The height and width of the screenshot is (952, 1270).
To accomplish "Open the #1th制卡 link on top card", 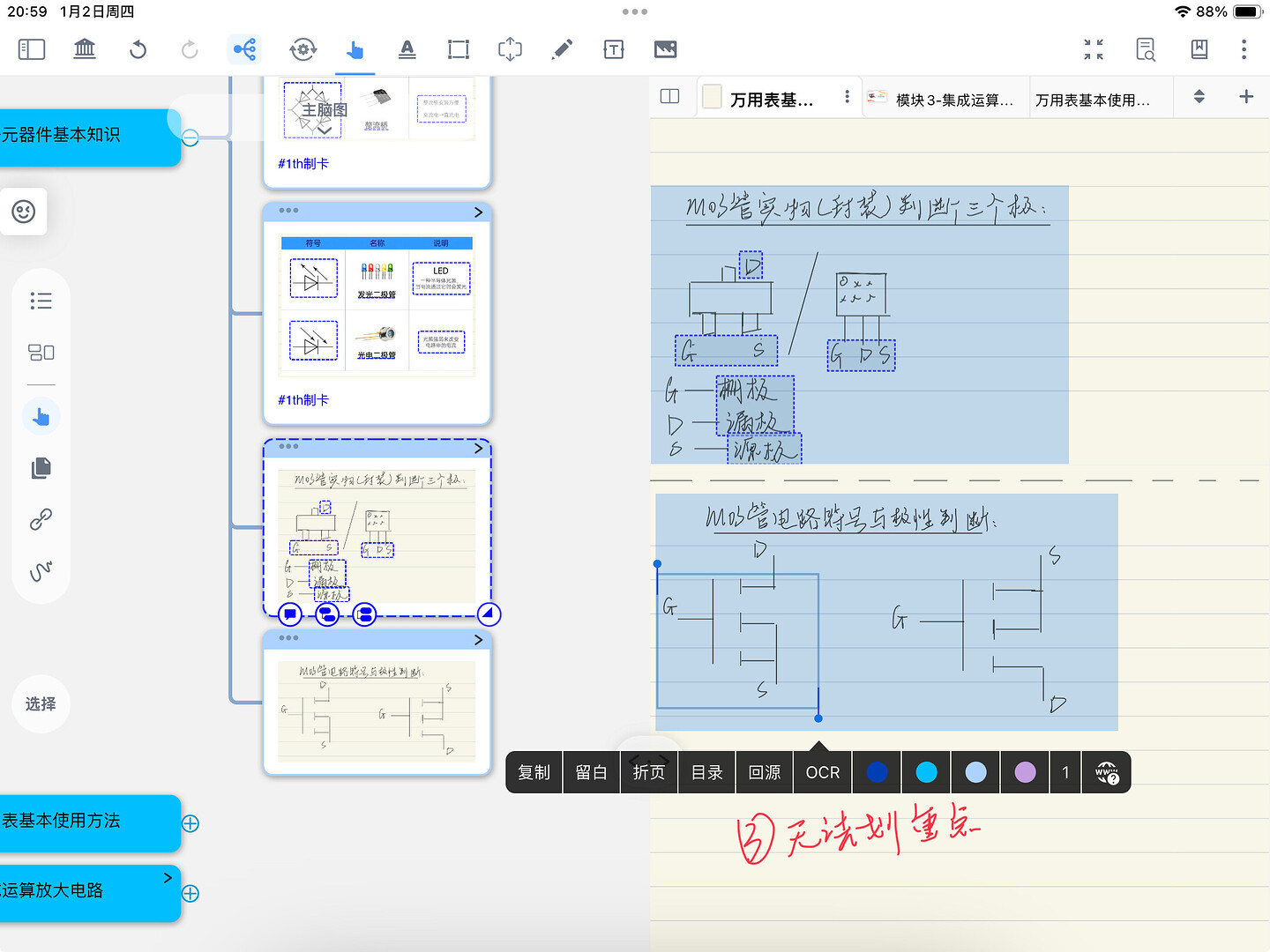I will (x=303, y=163).
